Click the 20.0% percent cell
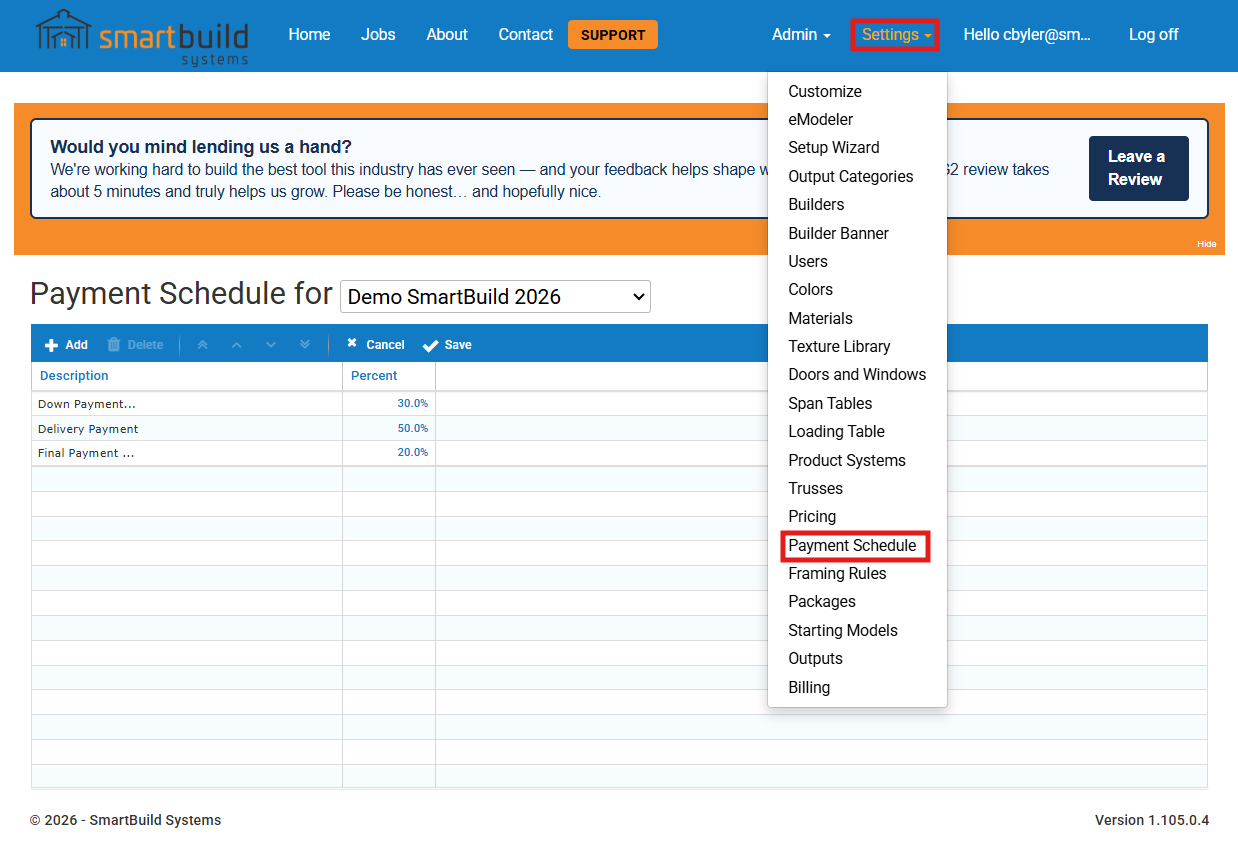Screen dimensions: 1238x856 [x=389, y=453]
